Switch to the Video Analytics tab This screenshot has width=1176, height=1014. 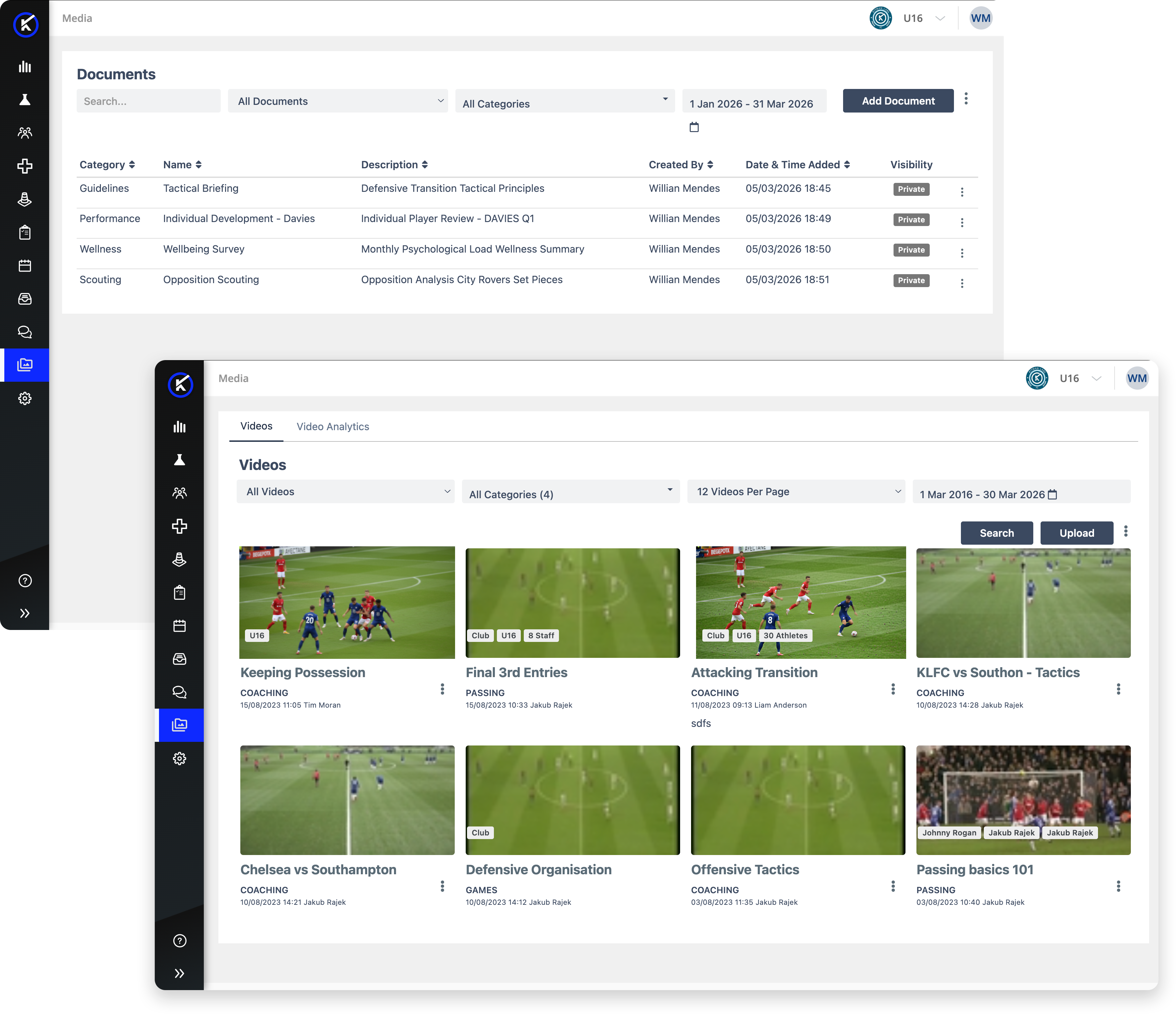click(333, 427)
